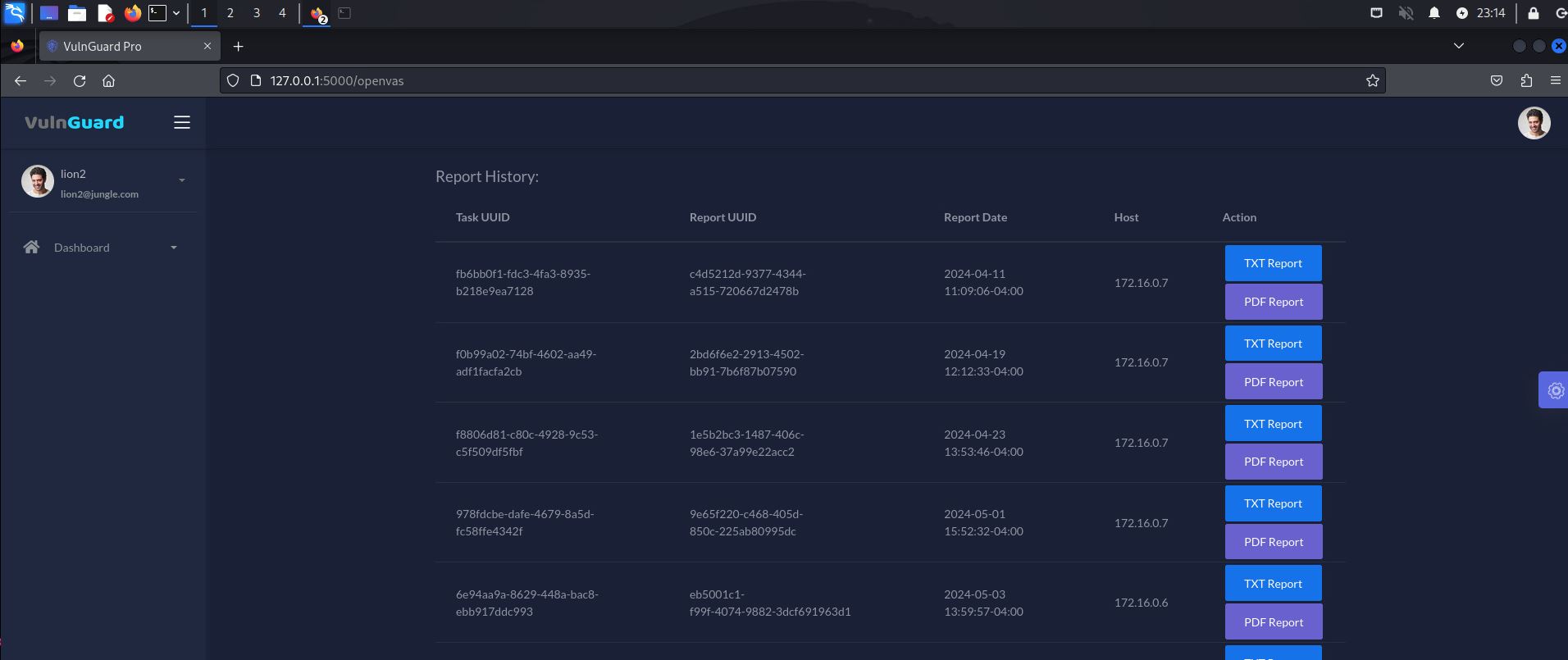Download TXT Report for host 172.16.0.6
Viewport: 1568px width, 660px height.
pyautogui.click(x=1273, y=584)
